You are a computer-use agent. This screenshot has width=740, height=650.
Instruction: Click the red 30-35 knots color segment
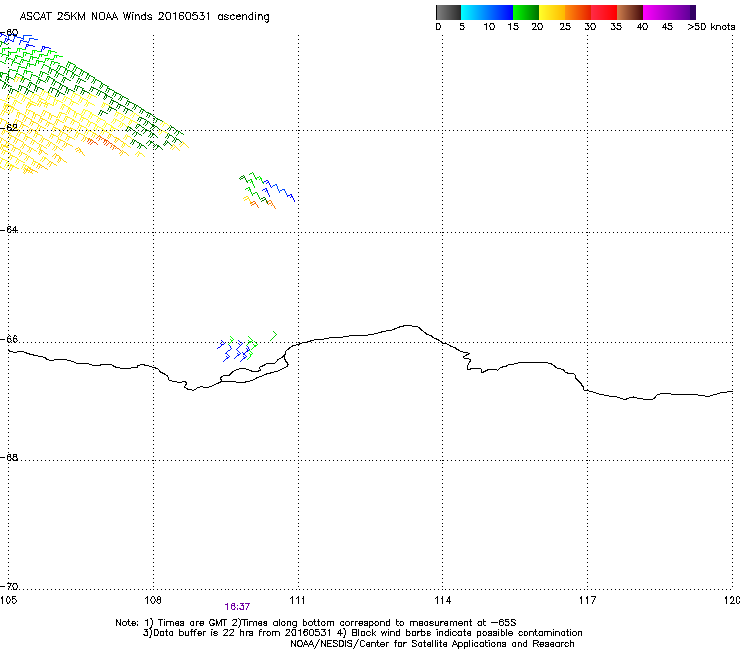coord(604,12)
